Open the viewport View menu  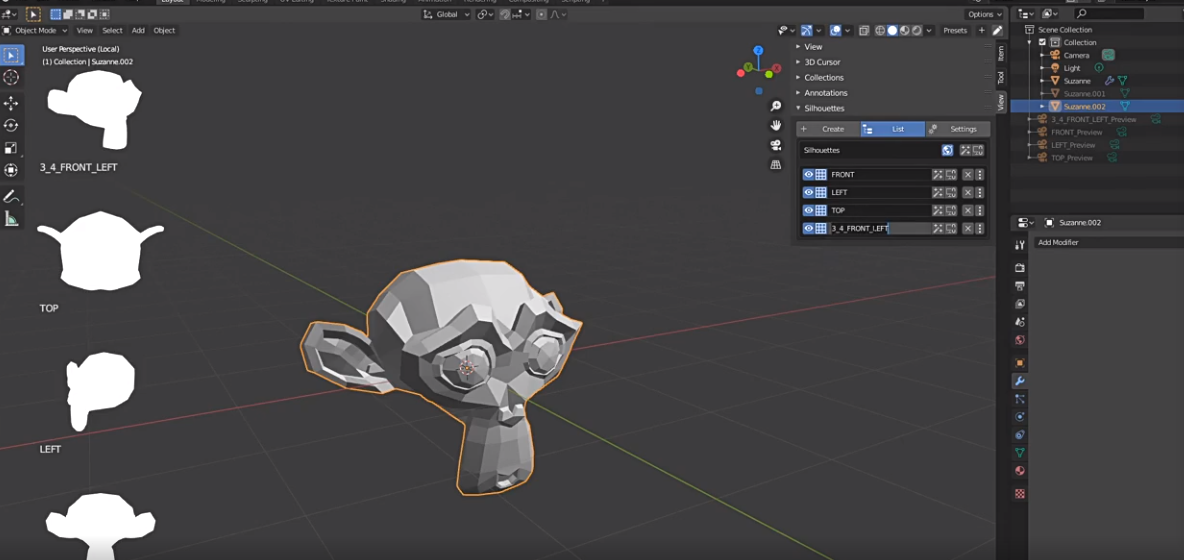tap(85, 30)
